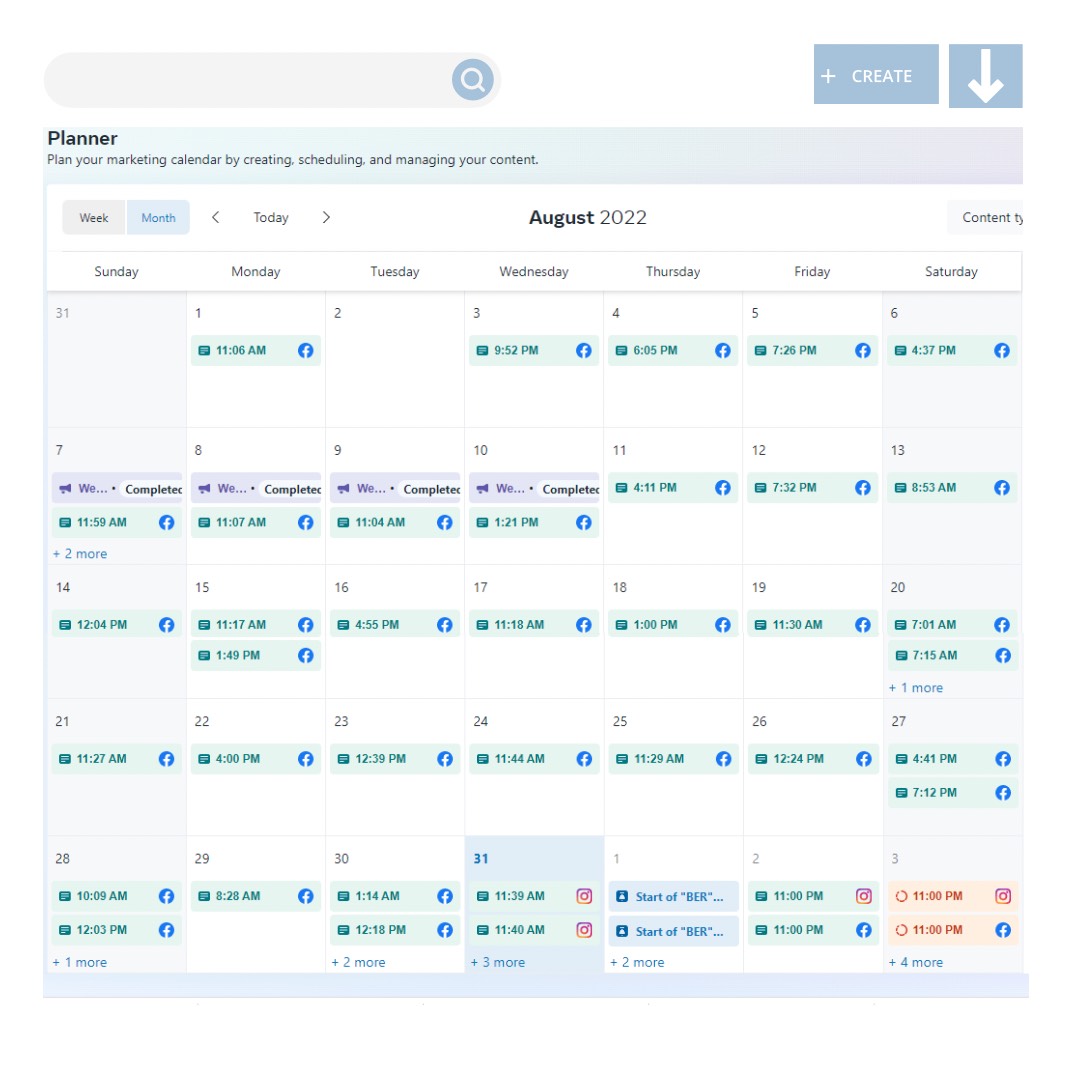Image resolution: width=1080 pixels, height=1080 pixels.
Task: Open the 7:26 PM post on August 5
Action: 812,351
